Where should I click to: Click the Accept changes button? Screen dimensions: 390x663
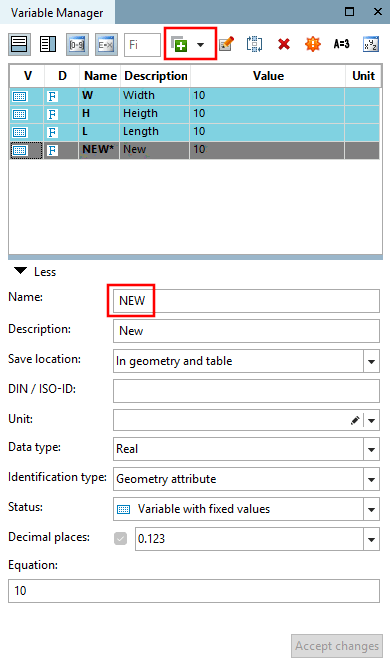click(337, 646)
